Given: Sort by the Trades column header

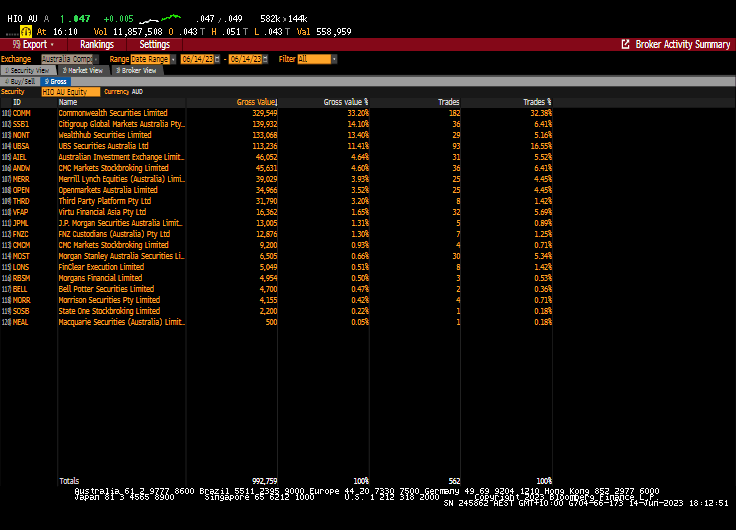Looking at the screenshot, I should [449, 102].
